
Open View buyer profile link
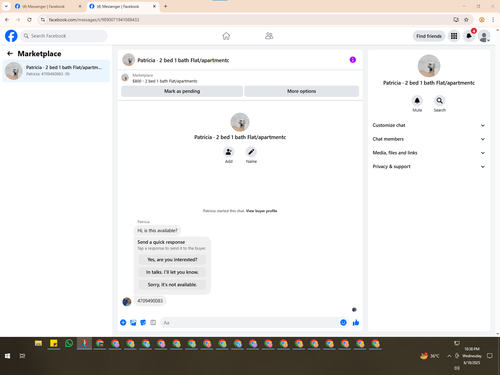click(262, 211)
